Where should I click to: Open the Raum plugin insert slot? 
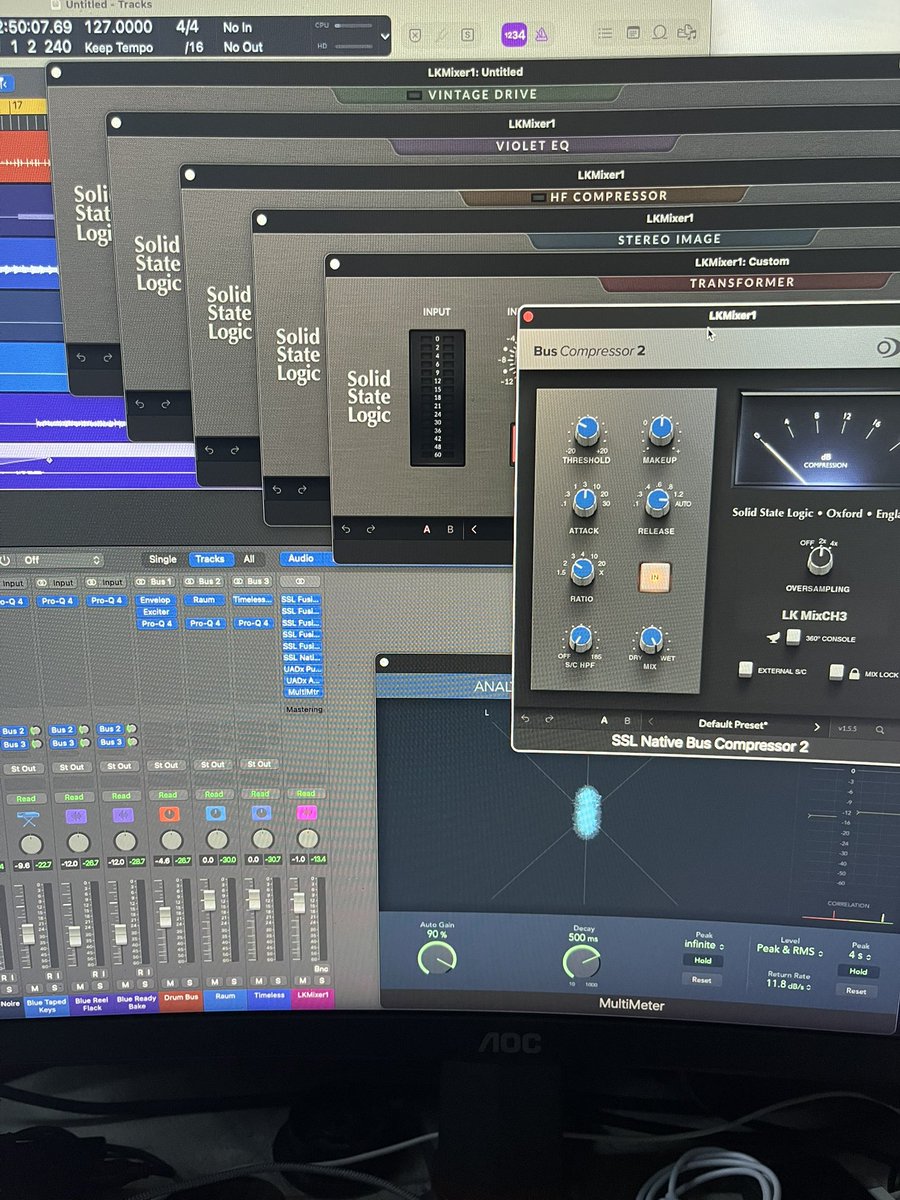(x=204, y=600)
